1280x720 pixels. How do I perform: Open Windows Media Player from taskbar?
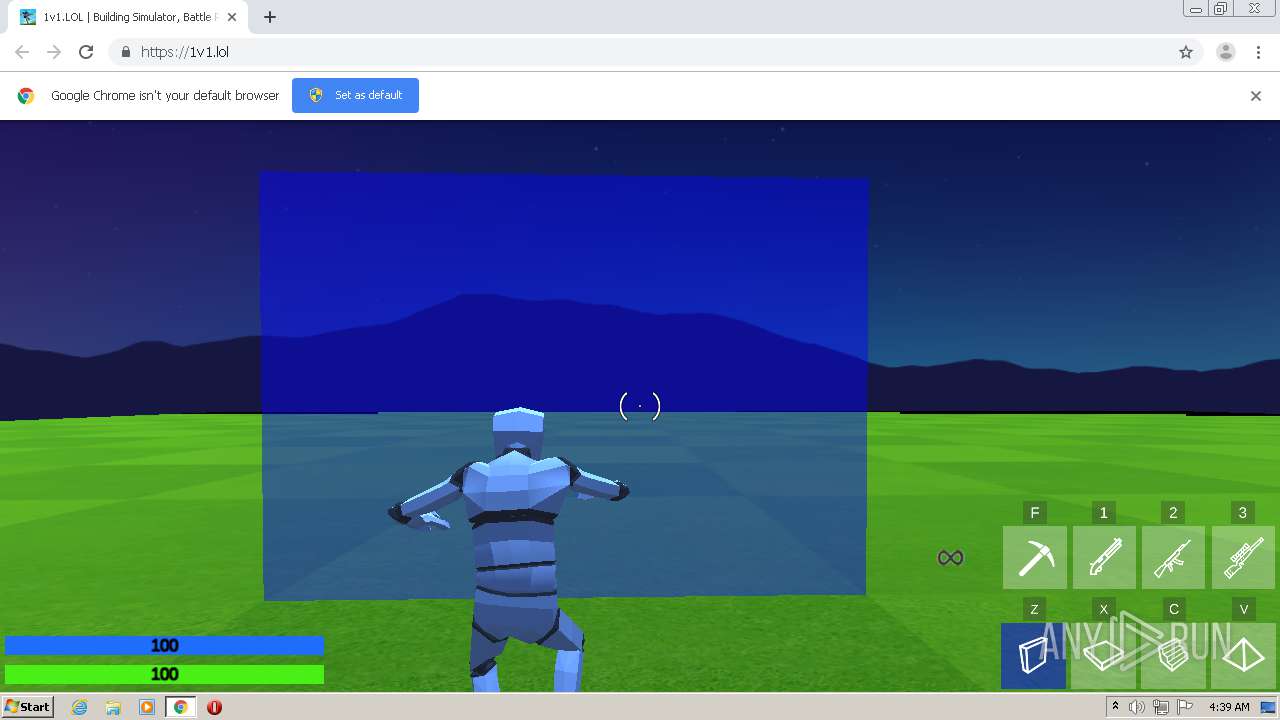click(x=147, y=707)
